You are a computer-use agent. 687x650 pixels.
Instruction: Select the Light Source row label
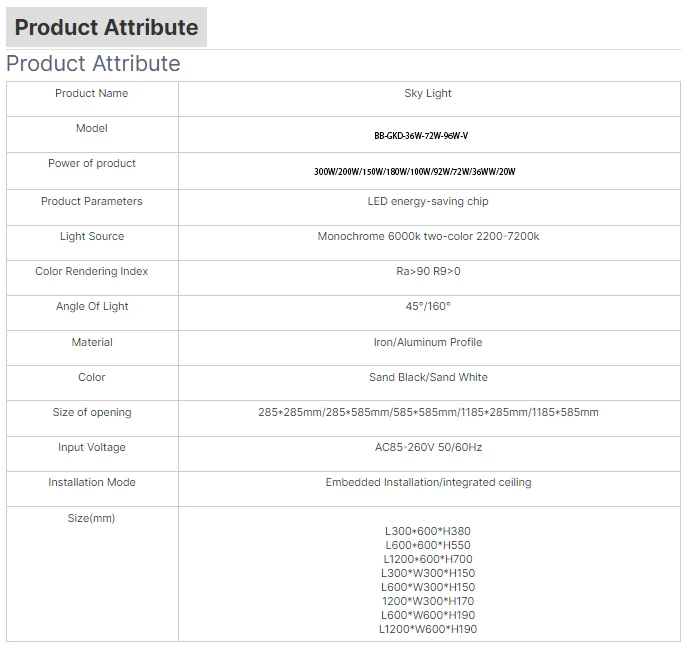[x=92, y=237]
